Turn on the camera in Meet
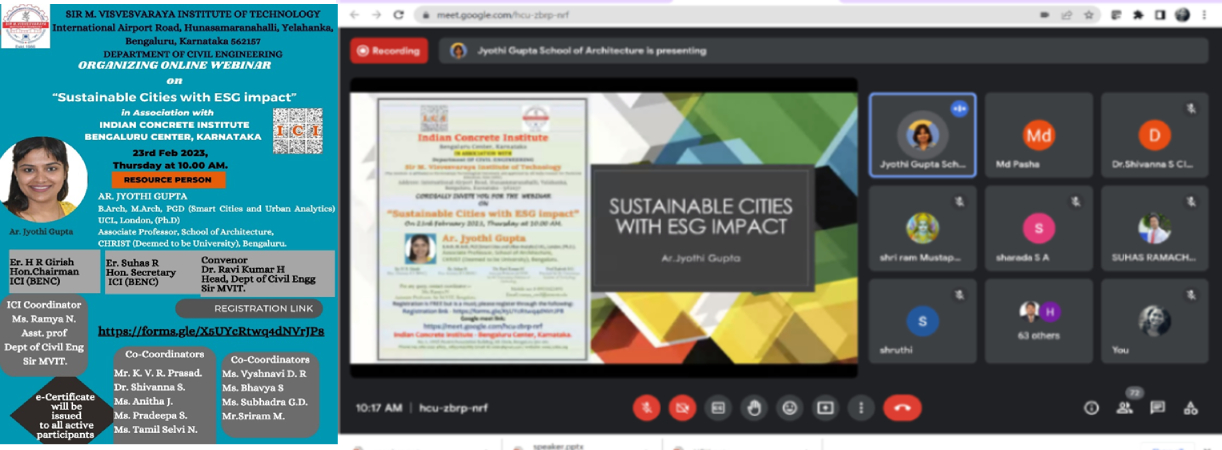Viewport: 1222px width, 450px height. point(683,407)
